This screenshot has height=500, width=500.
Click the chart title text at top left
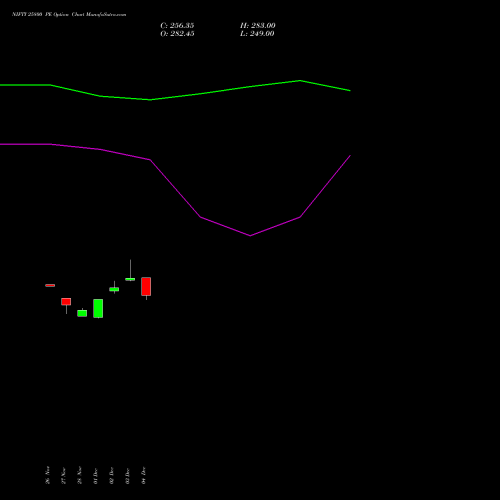pyautogui.click(x=69, y=15)
